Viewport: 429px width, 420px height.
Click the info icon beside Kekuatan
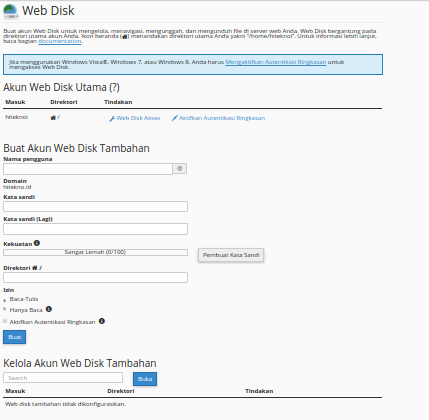click(37, 243)
